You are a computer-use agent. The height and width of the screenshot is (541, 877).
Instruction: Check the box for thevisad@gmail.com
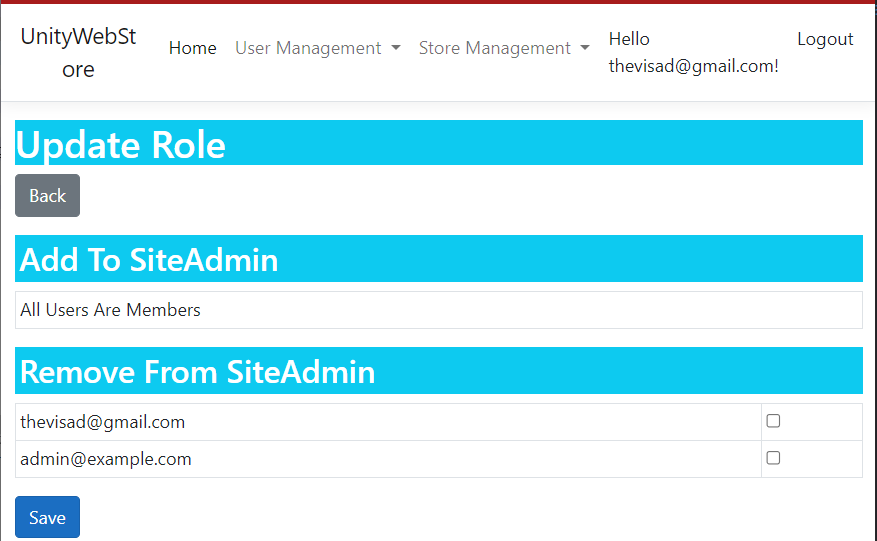[773, 421]
